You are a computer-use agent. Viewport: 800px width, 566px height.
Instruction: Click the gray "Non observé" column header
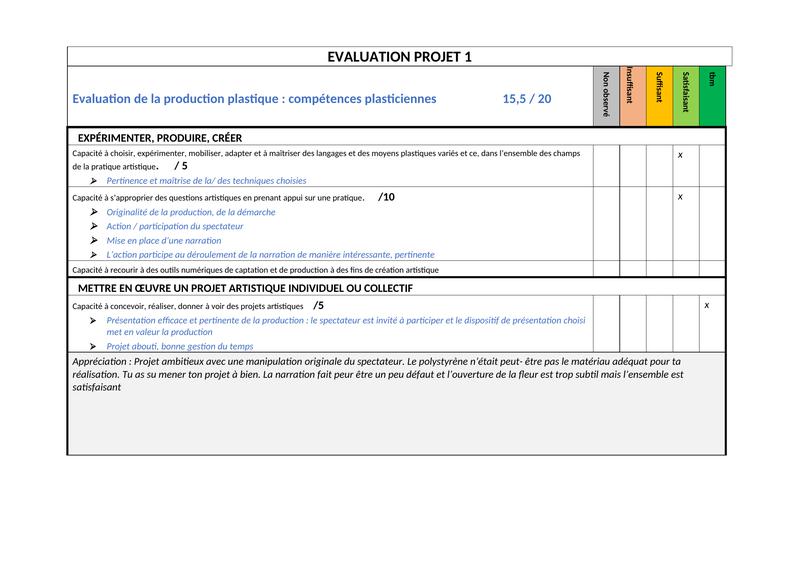pyautogui.click(x=606, y=96)
